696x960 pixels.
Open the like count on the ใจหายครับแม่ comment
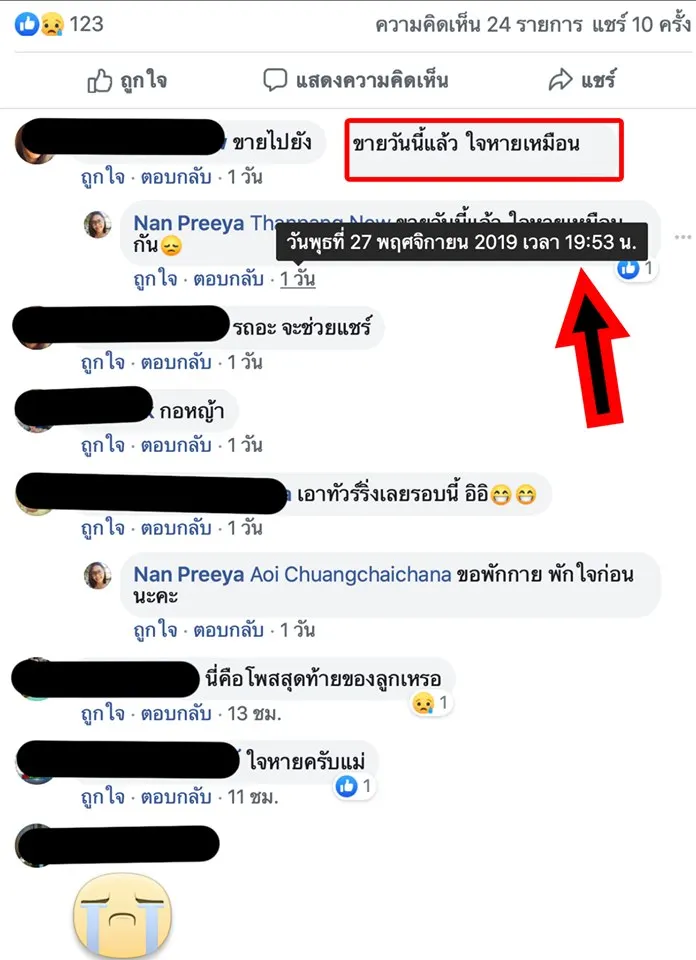[354, 786]
